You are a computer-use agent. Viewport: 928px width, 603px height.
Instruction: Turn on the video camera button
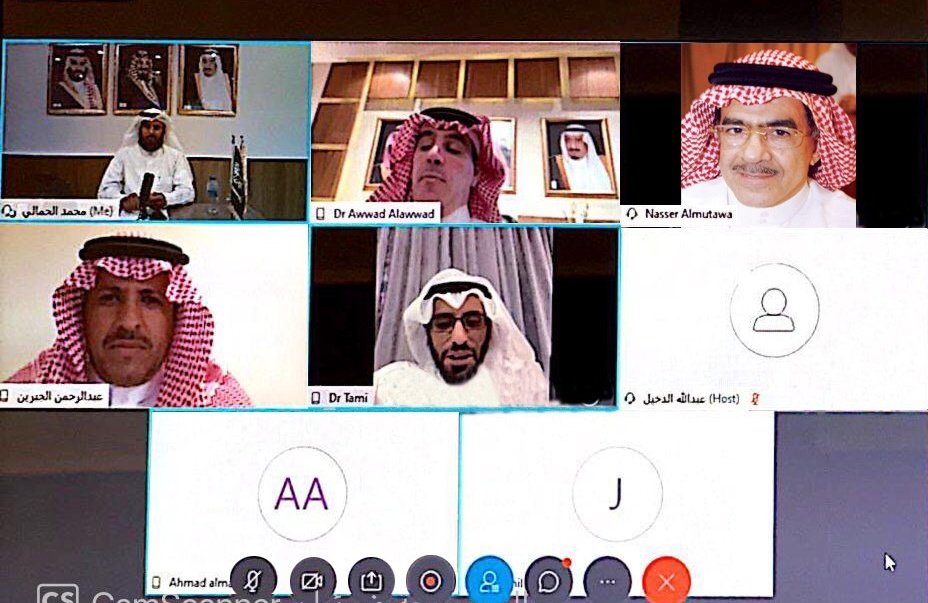(x=313, y=581)
